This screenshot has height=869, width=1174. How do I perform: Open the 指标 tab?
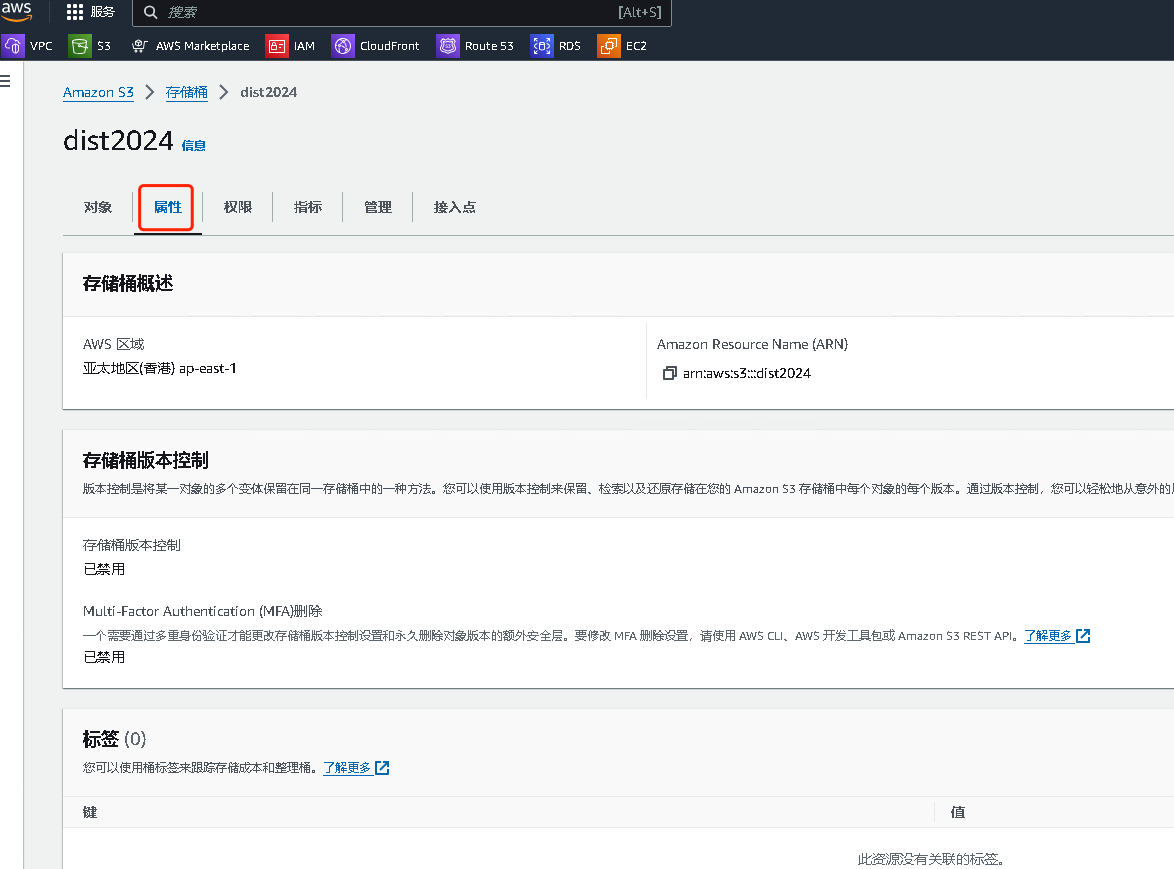308,207
